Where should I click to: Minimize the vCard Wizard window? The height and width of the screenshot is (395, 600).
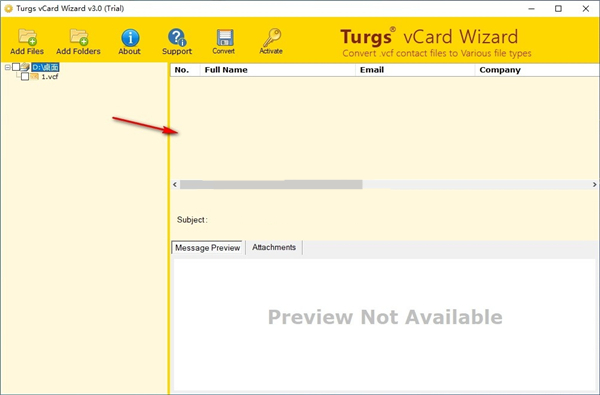point(532,8)
